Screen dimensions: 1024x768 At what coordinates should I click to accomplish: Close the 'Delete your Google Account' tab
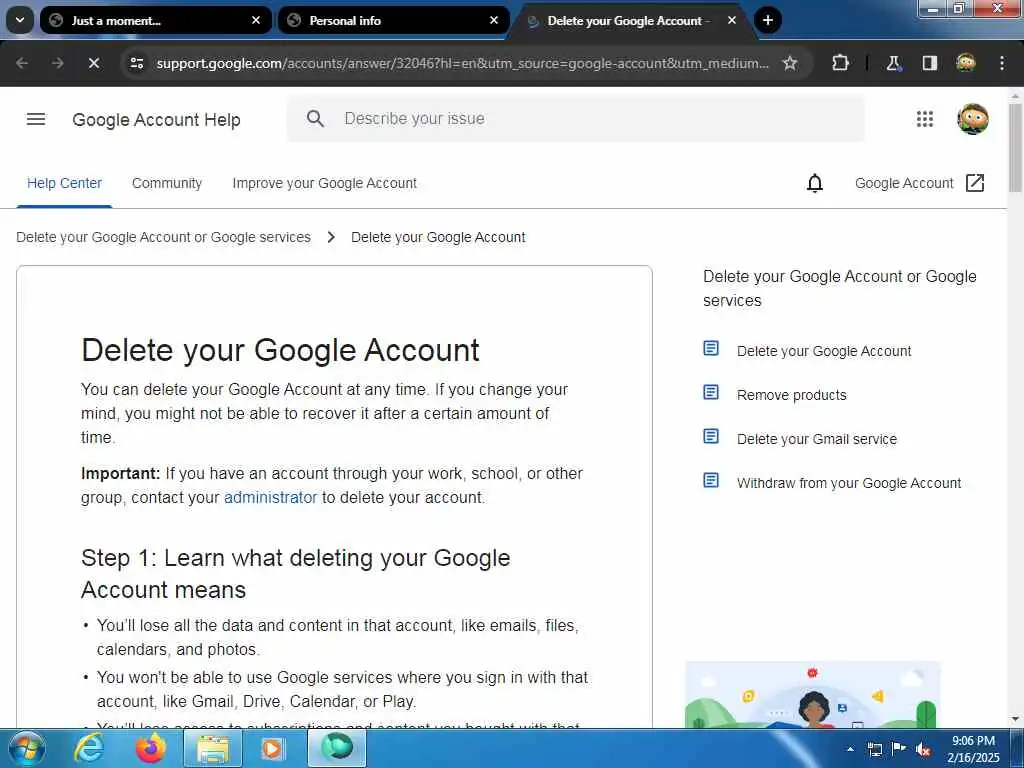pyautogui.click(x=732, y=20)
